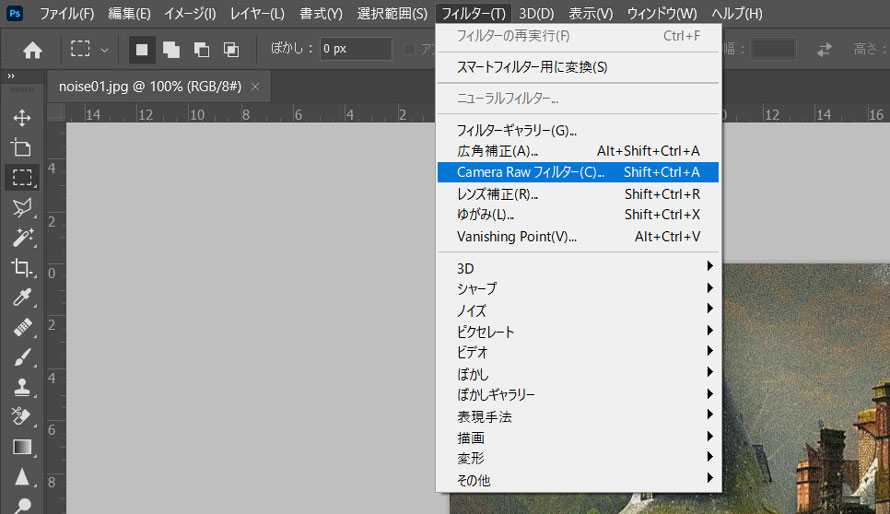
Task: Select the Crop tool
Action: point(22,268)
